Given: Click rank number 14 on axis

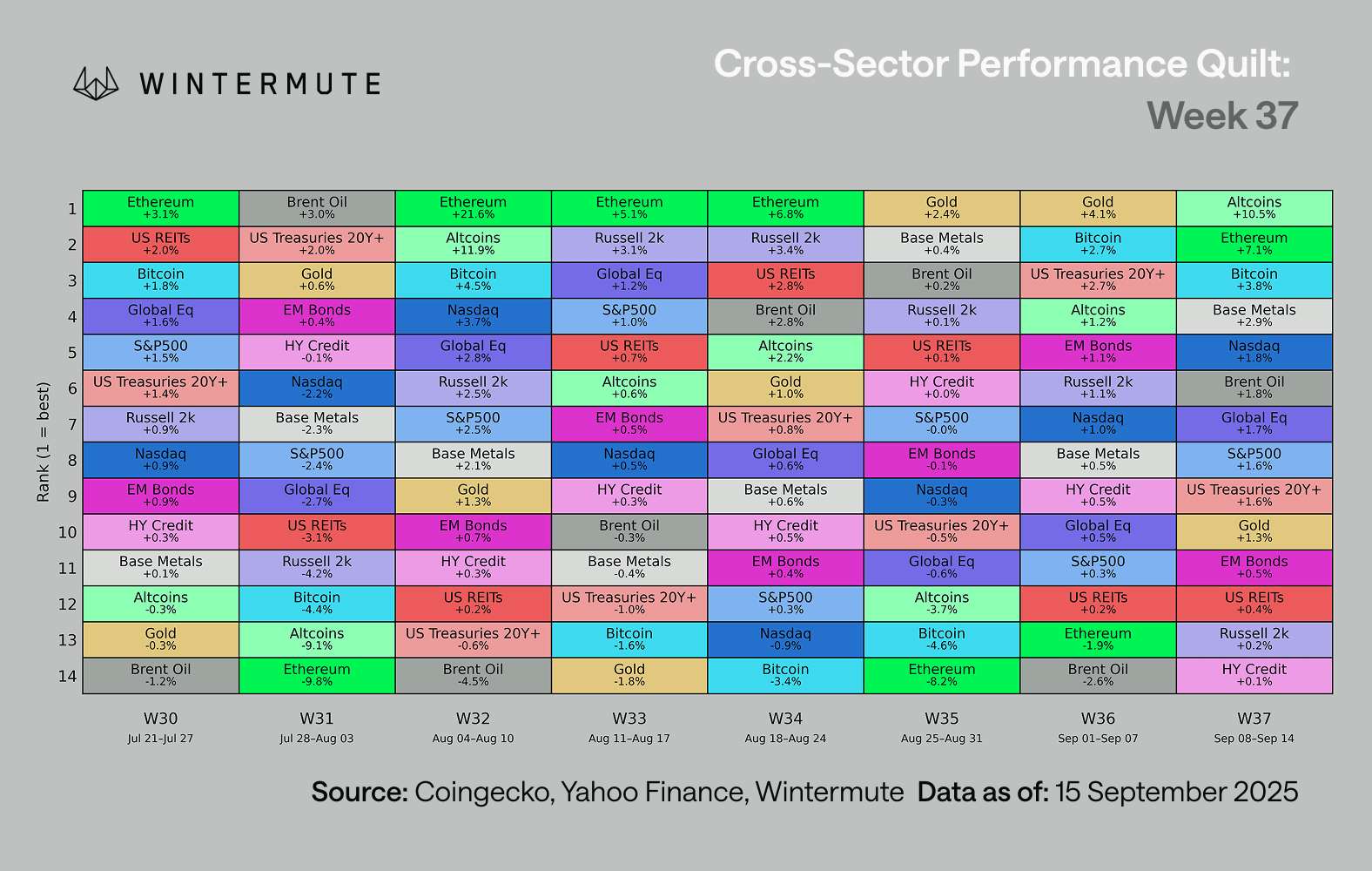Looking at the screenshot, I should [67, 676].
